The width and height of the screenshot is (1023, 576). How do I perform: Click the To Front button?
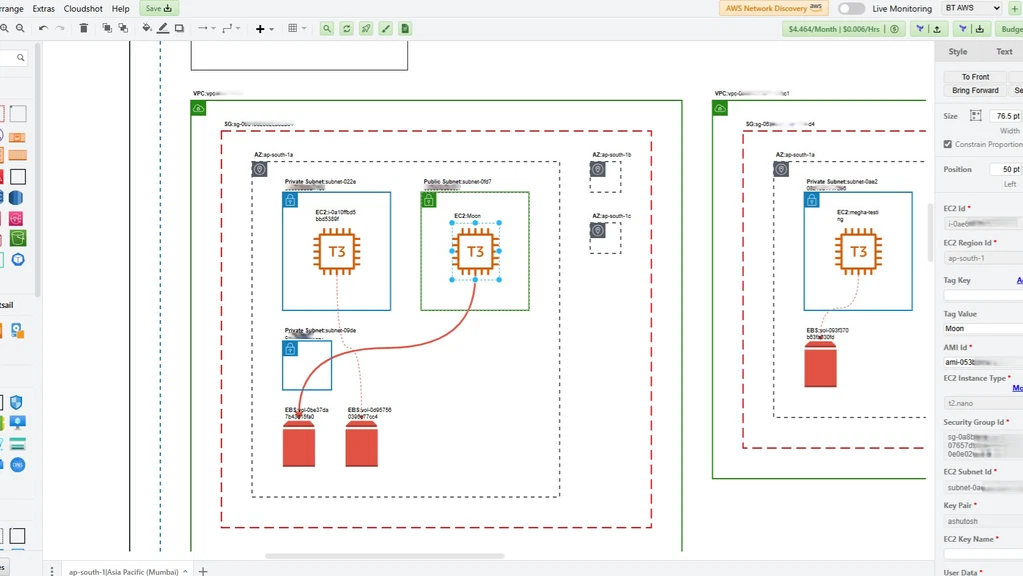975,76
